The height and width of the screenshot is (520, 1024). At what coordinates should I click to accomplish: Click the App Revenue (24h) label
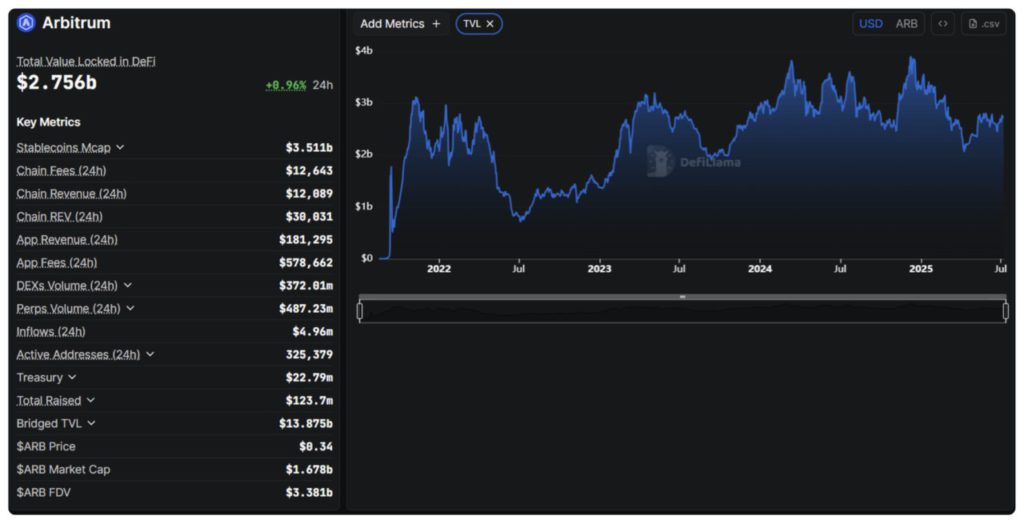(x=67, y=240)
